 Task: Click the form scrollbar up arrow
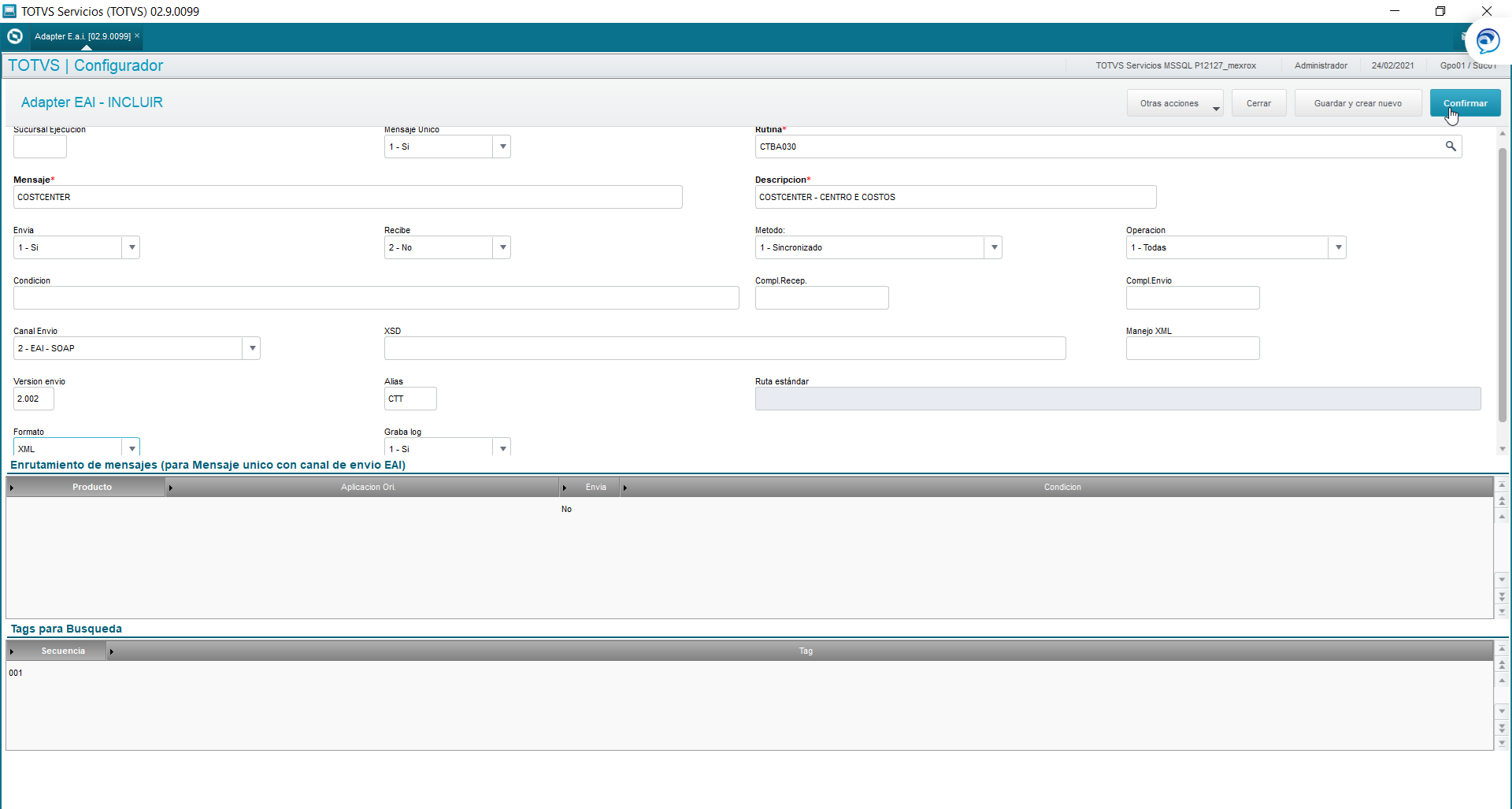[x=1503, y=133]
